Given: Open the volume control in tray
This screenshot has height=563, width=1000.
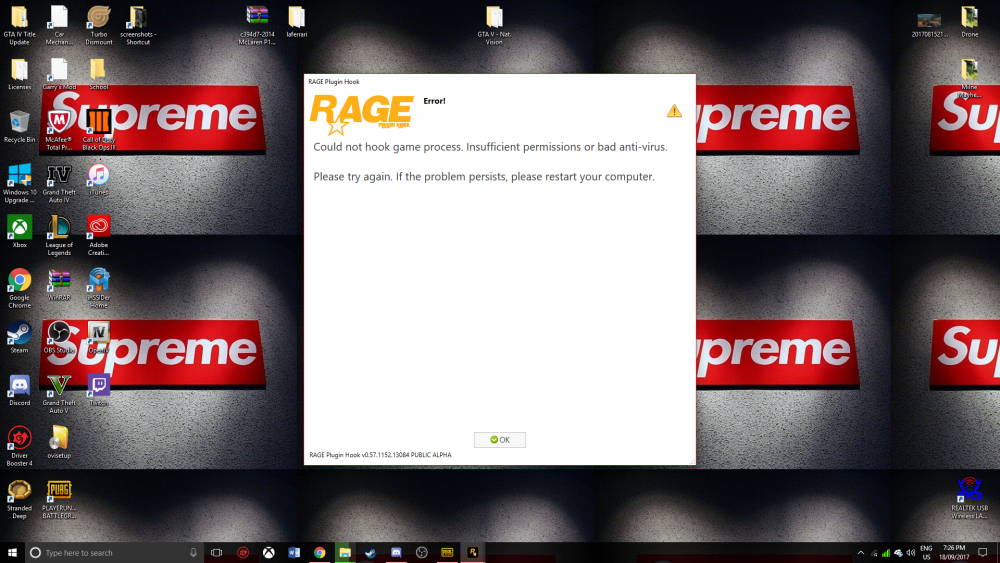Looking at the screenshot, I should pyautogui.click(x=911, y=553).
